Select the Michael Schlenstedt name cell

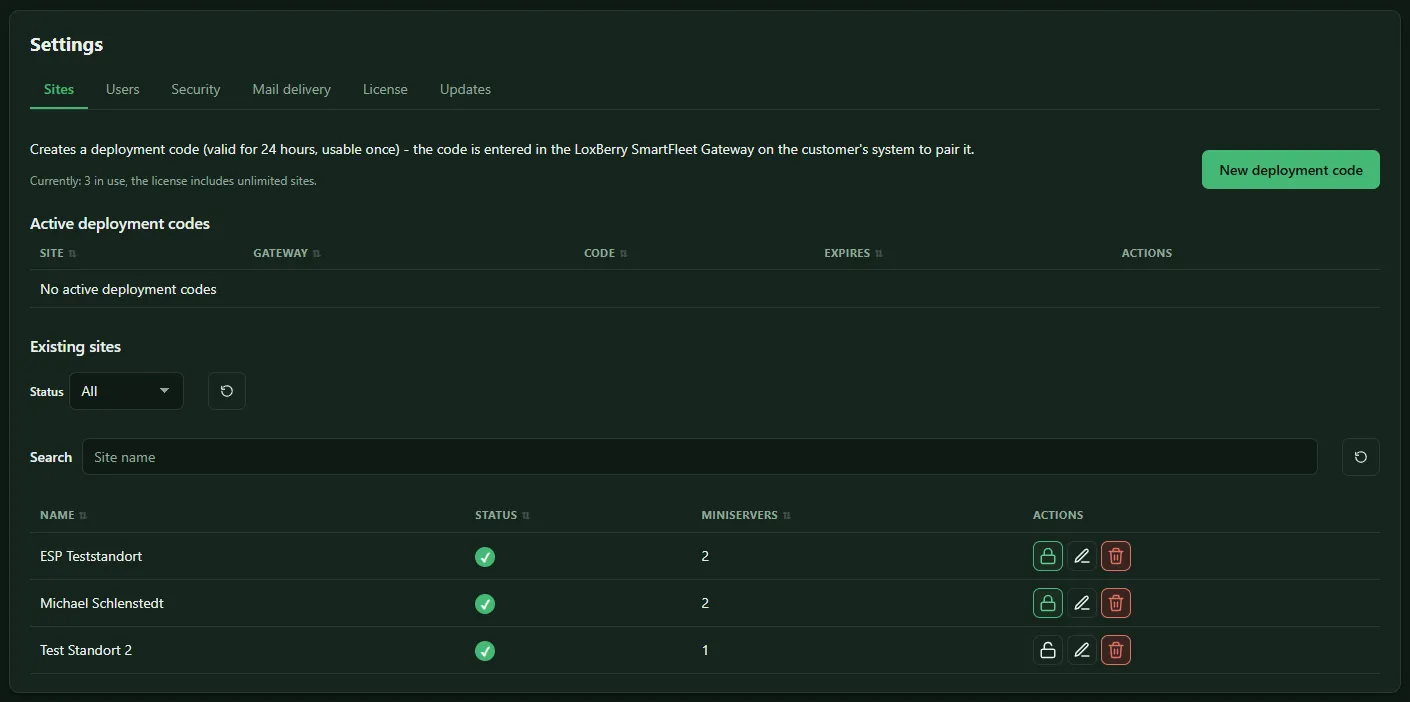tap(102, 603)
